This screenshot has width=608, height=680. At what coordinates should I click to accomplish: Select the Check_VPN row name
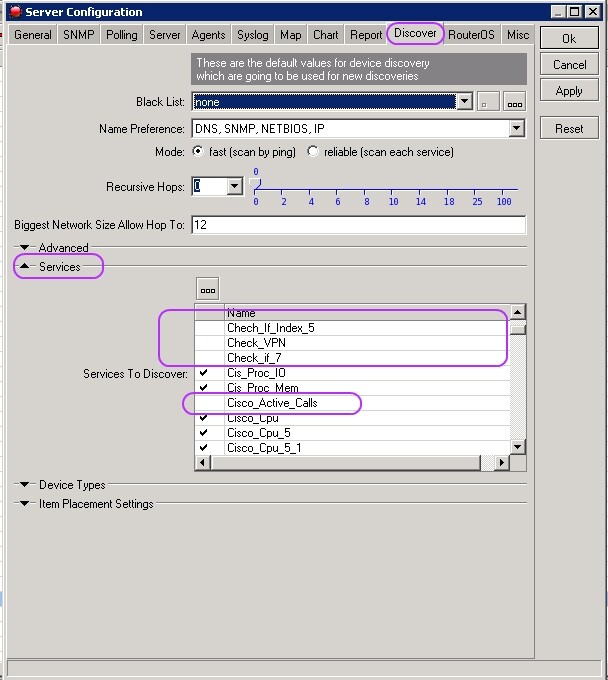256,343
